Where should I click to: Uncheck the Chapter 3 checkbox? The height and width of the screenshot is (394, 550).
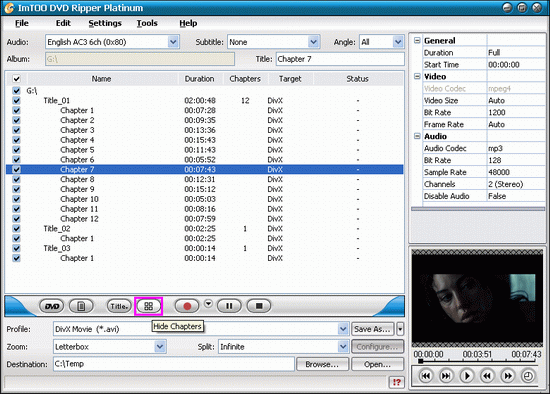(x=16, y=130)
